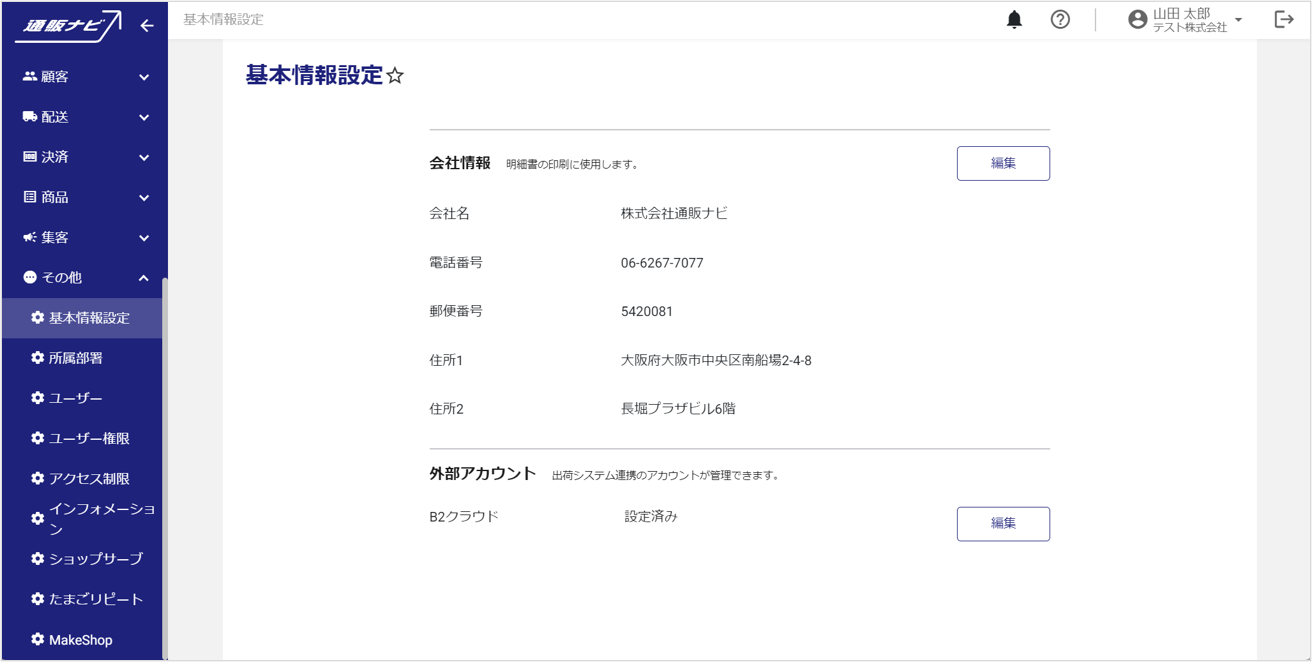This screenshot has height=662, width=1312.
Task: Open the たまごリピート settings
Action: coord(96,599)
